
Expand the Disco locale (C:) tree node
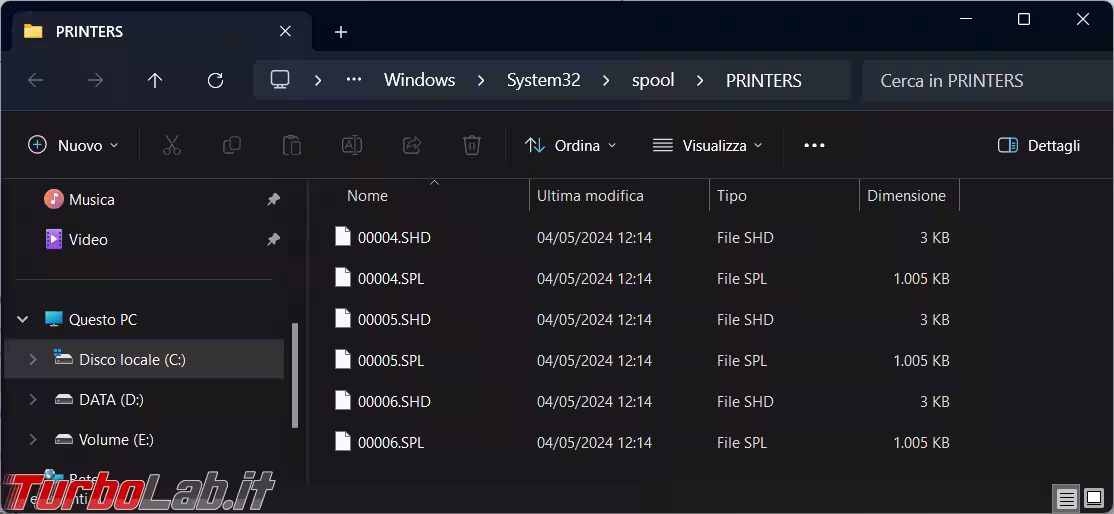[x=33, y=360]
